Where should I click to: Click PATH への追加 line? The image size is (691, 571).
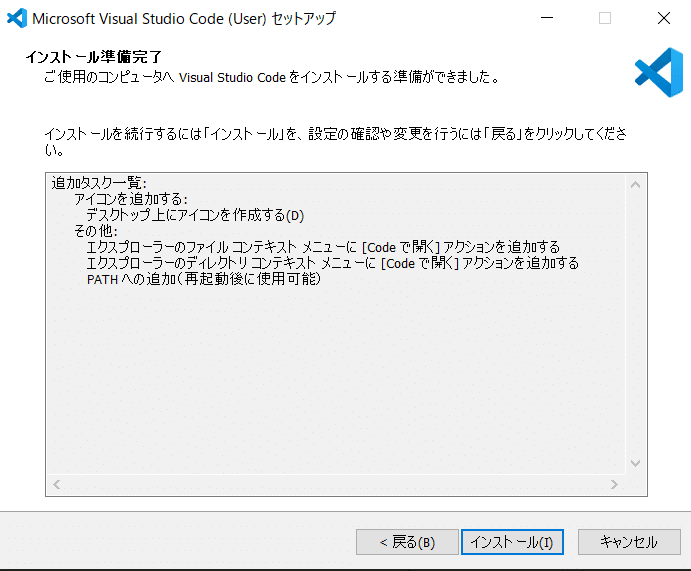click(x=204, y=279)
